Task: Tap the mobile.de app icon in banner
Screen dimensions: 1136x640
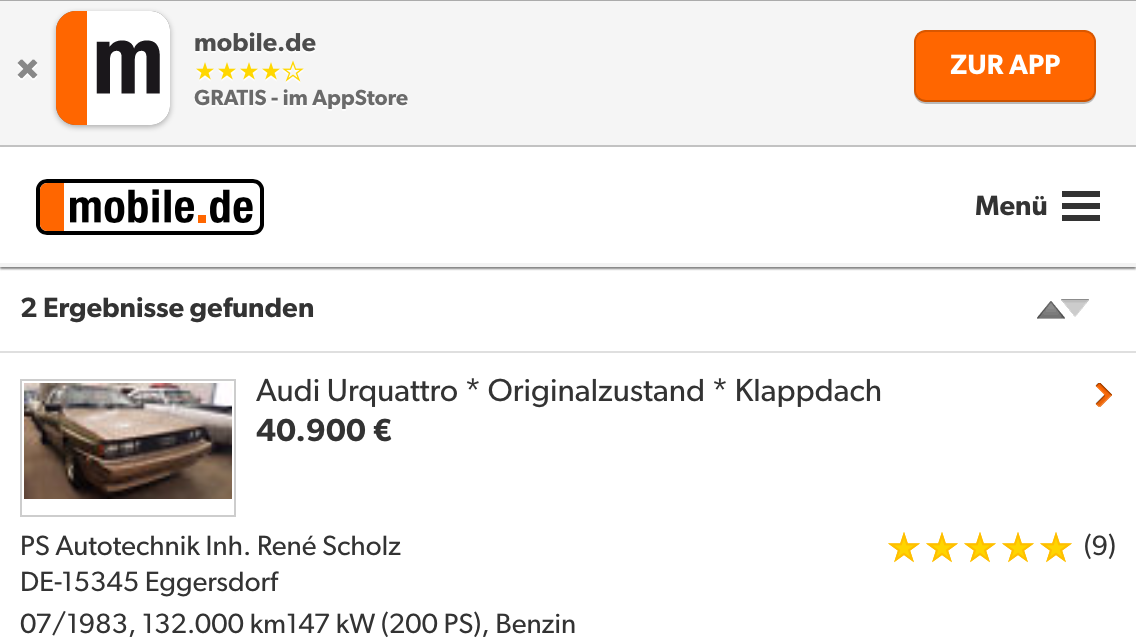Action: coord(113,68)
